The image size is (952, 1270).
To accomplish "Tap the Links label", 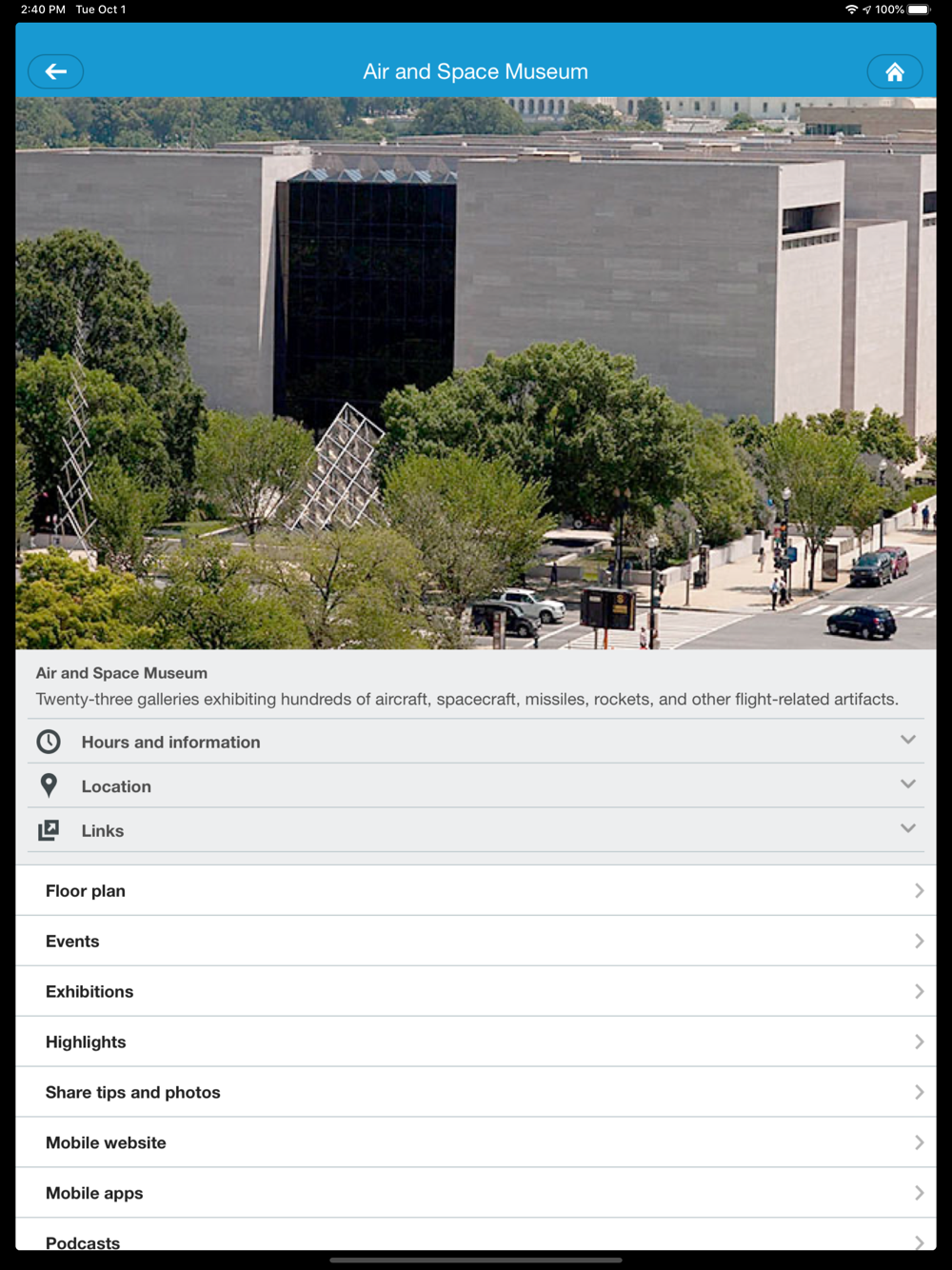I will [103, 830].
